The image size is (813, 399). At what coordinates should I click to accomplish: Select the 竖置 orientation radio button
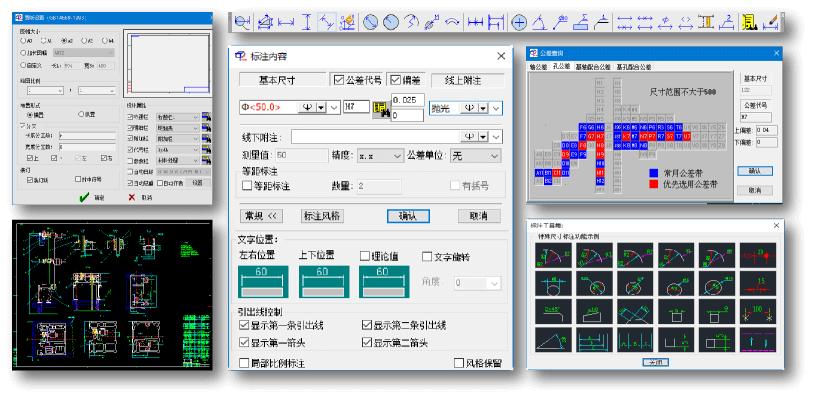point(81,114)
